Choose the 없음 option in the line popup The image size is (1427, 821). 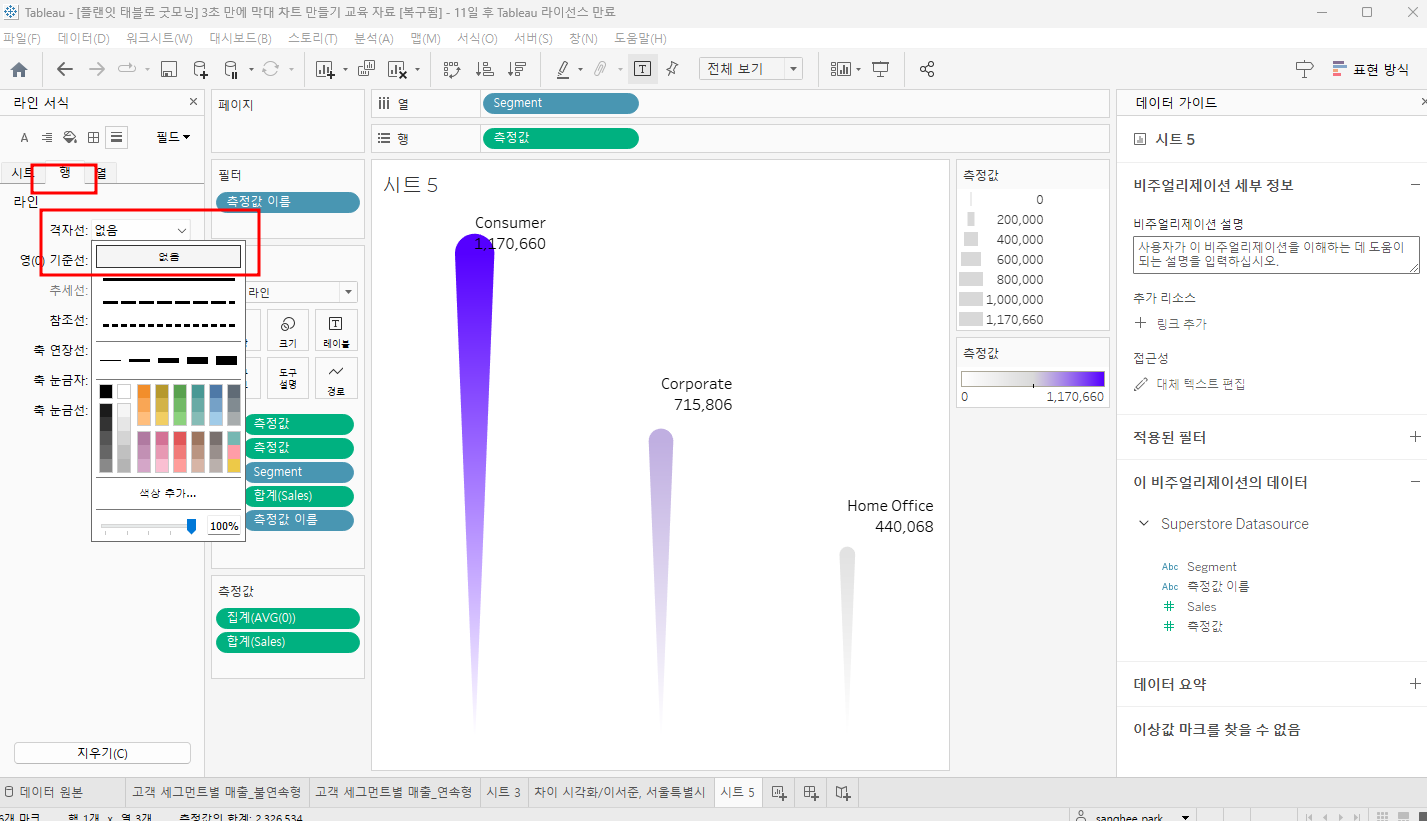click(168, 257)
